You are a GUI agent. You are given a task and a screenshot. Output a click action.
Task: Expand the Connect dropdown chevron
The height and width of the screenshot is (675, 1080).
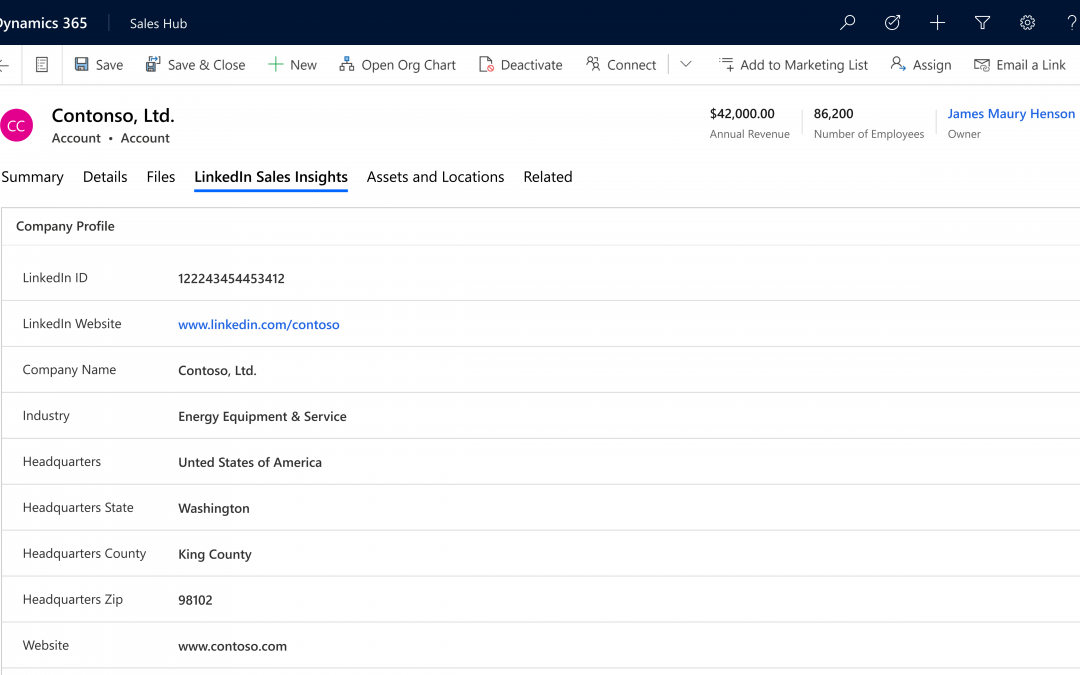pos(685,64)
